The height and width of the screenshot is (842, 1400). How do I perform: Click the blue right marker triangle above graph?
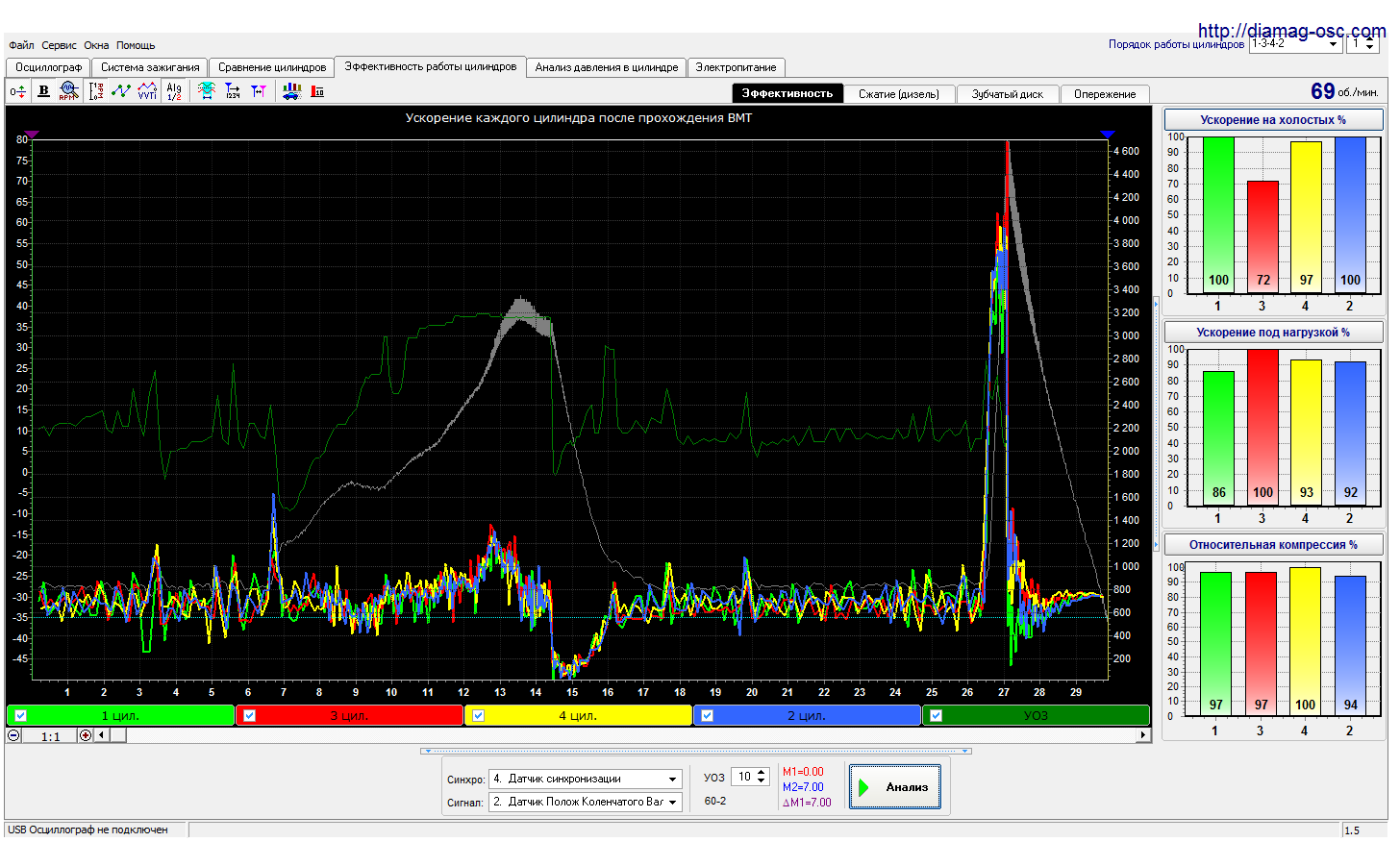[x=1107, y=135]
